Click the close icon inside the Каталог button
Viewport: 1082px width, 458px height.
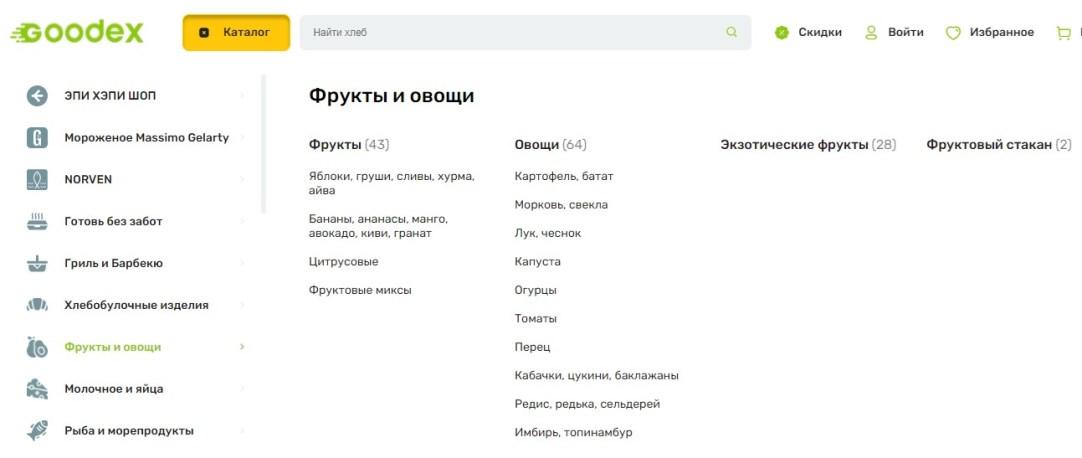pyautogui.click(x=204, y=32)
